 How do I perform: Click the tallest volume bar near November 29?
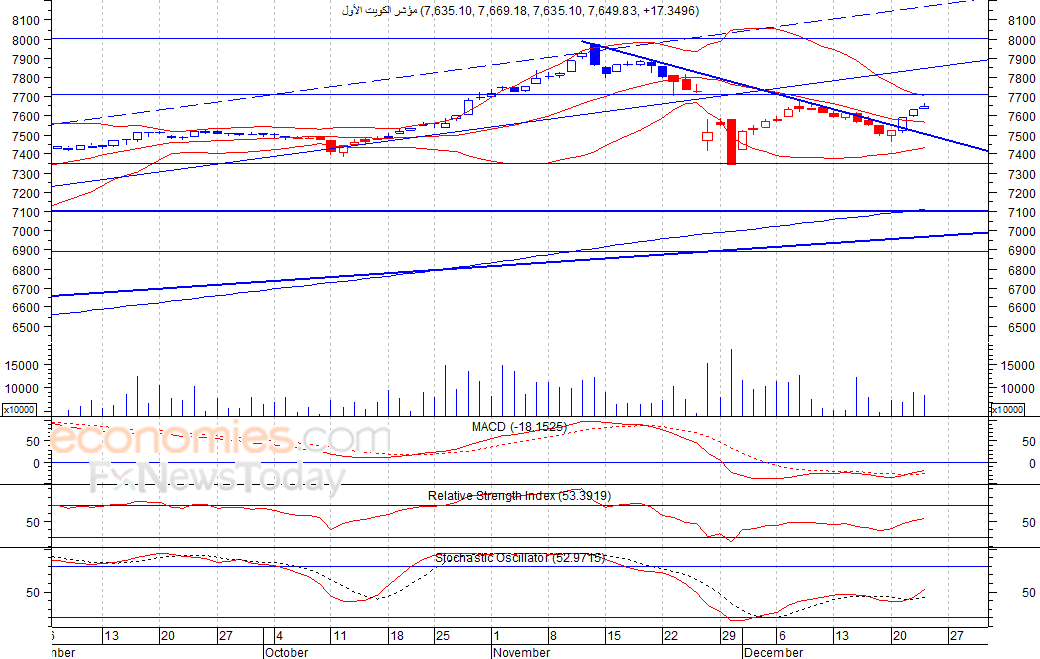(x=732, y=383)
